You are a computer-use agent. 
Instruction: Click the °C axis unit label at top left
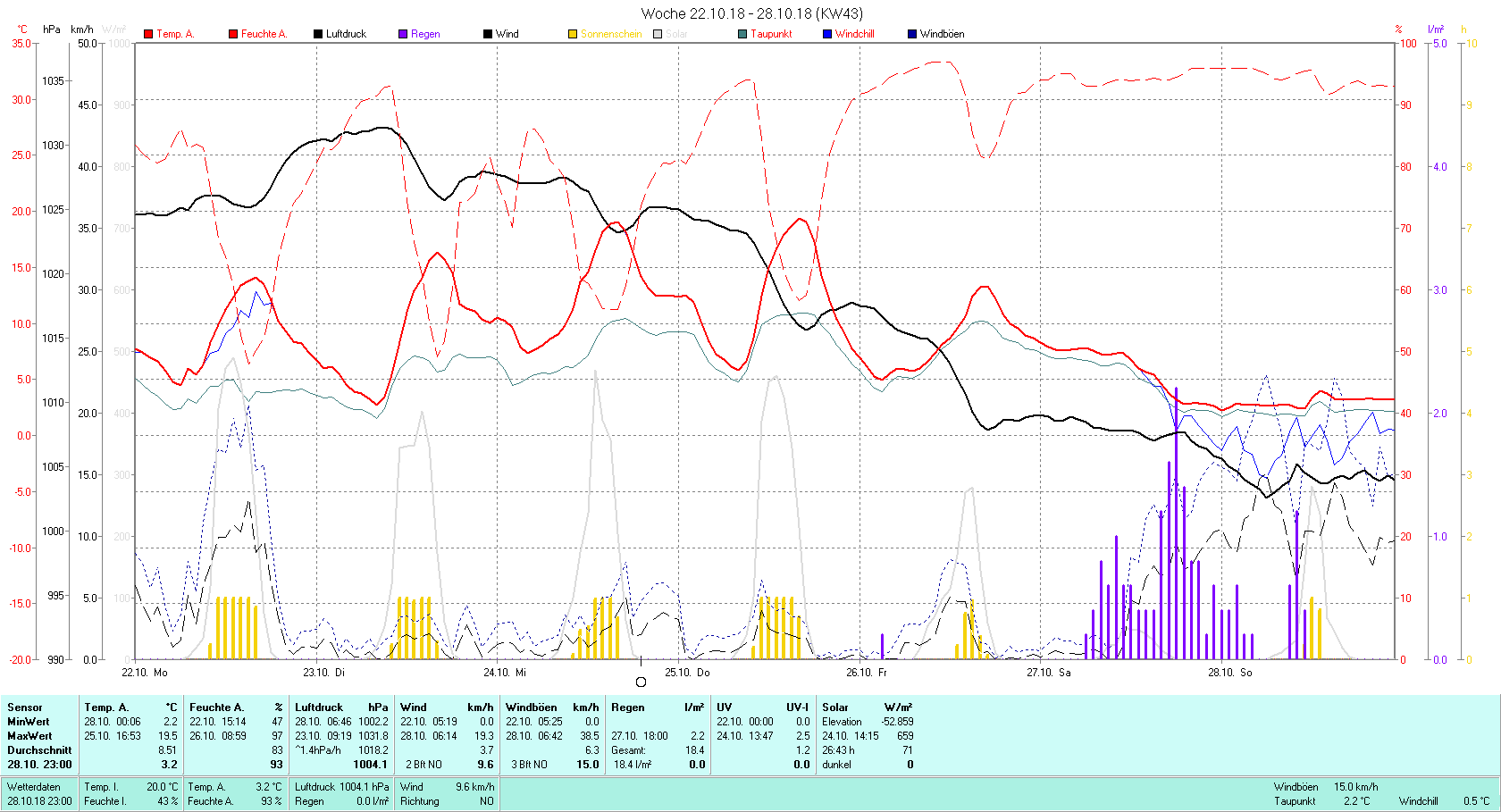click(x=22, y=29)
